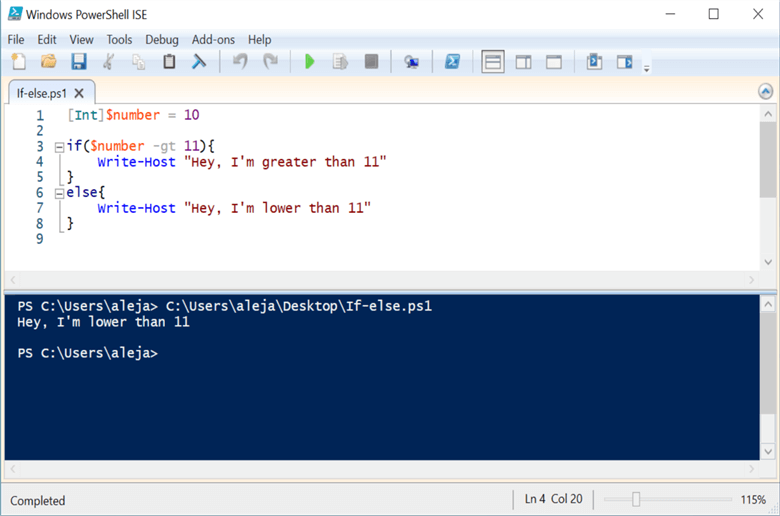This screenshot has height=516, width=780.
Task: Click the Copy icon in toolbar
Action: tap(139, 62)
